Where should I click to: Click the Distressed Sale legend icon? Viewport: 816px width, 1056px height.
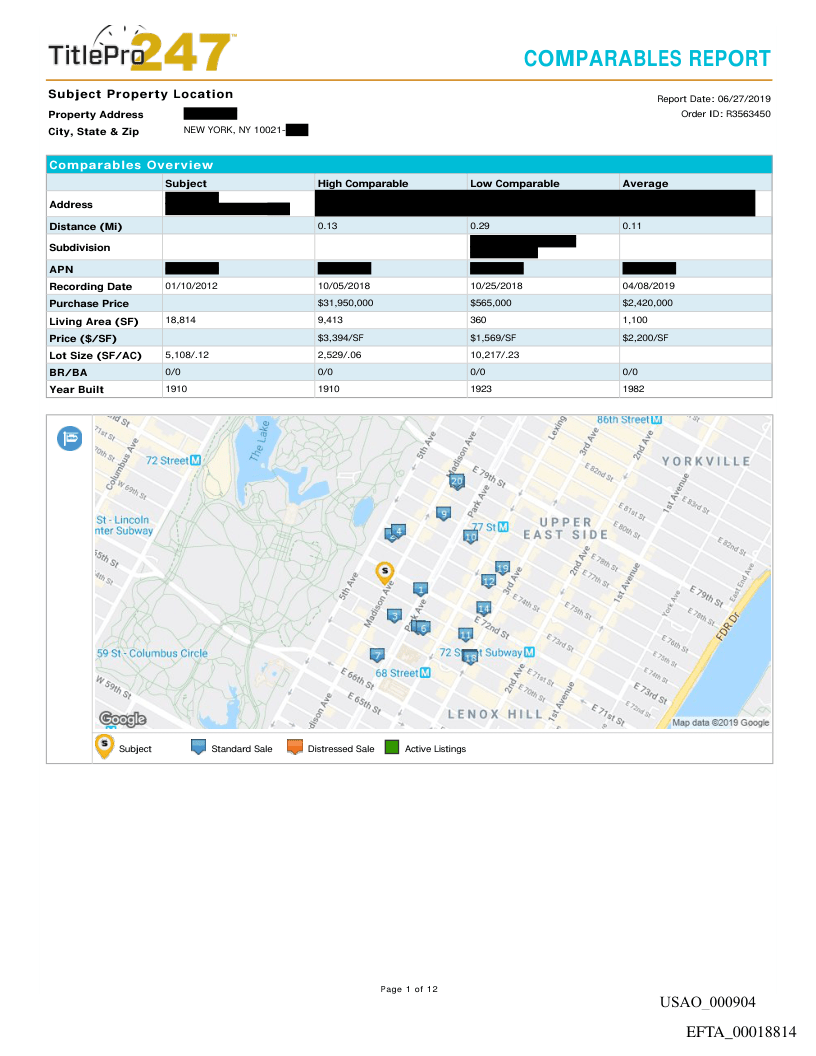click(x=294, y=747)
